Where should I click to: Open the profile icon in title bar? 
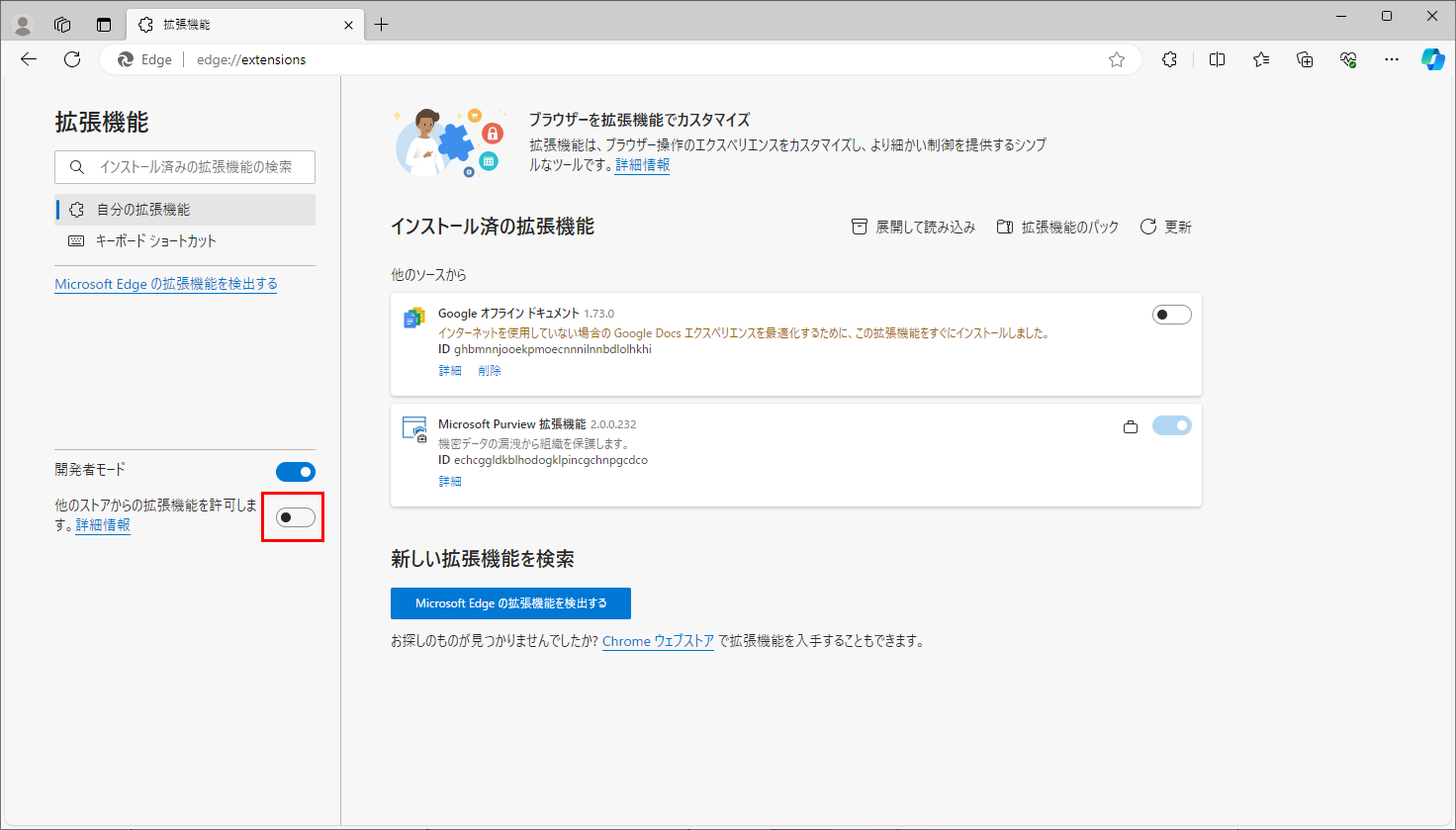[x=23, y=25]
